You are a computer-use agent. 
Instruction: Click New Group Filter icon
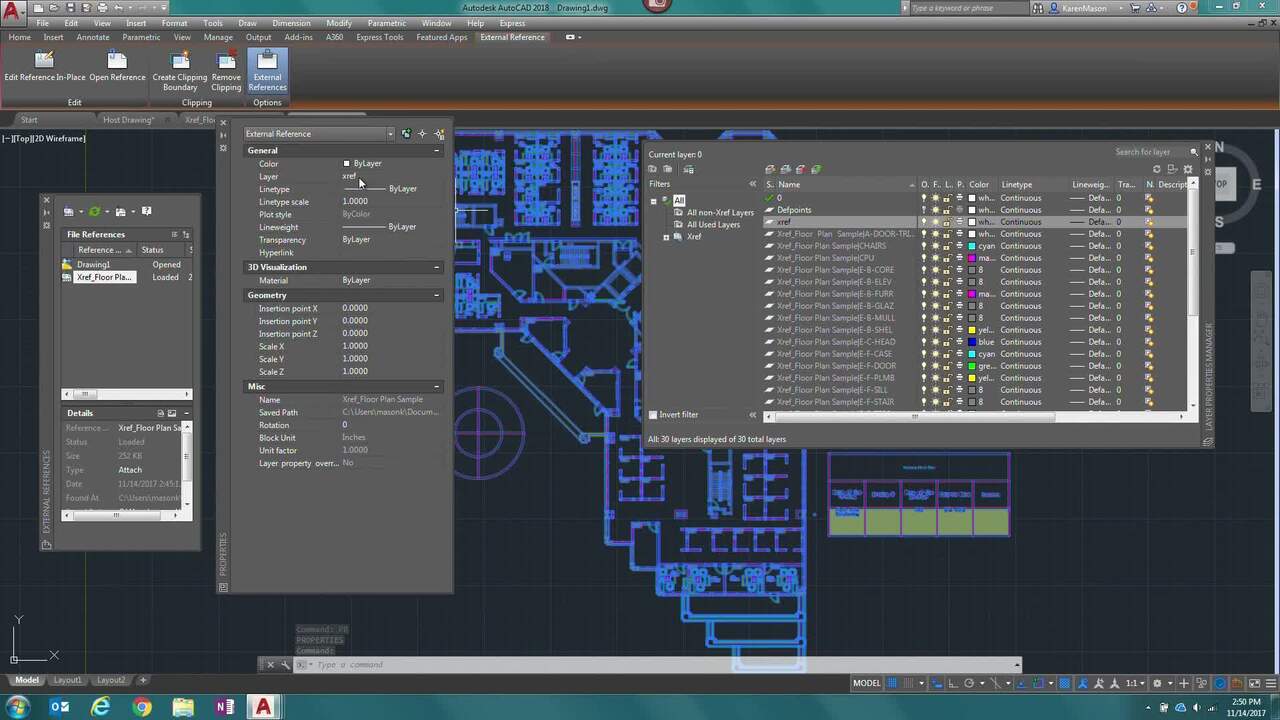coord(667,169)
